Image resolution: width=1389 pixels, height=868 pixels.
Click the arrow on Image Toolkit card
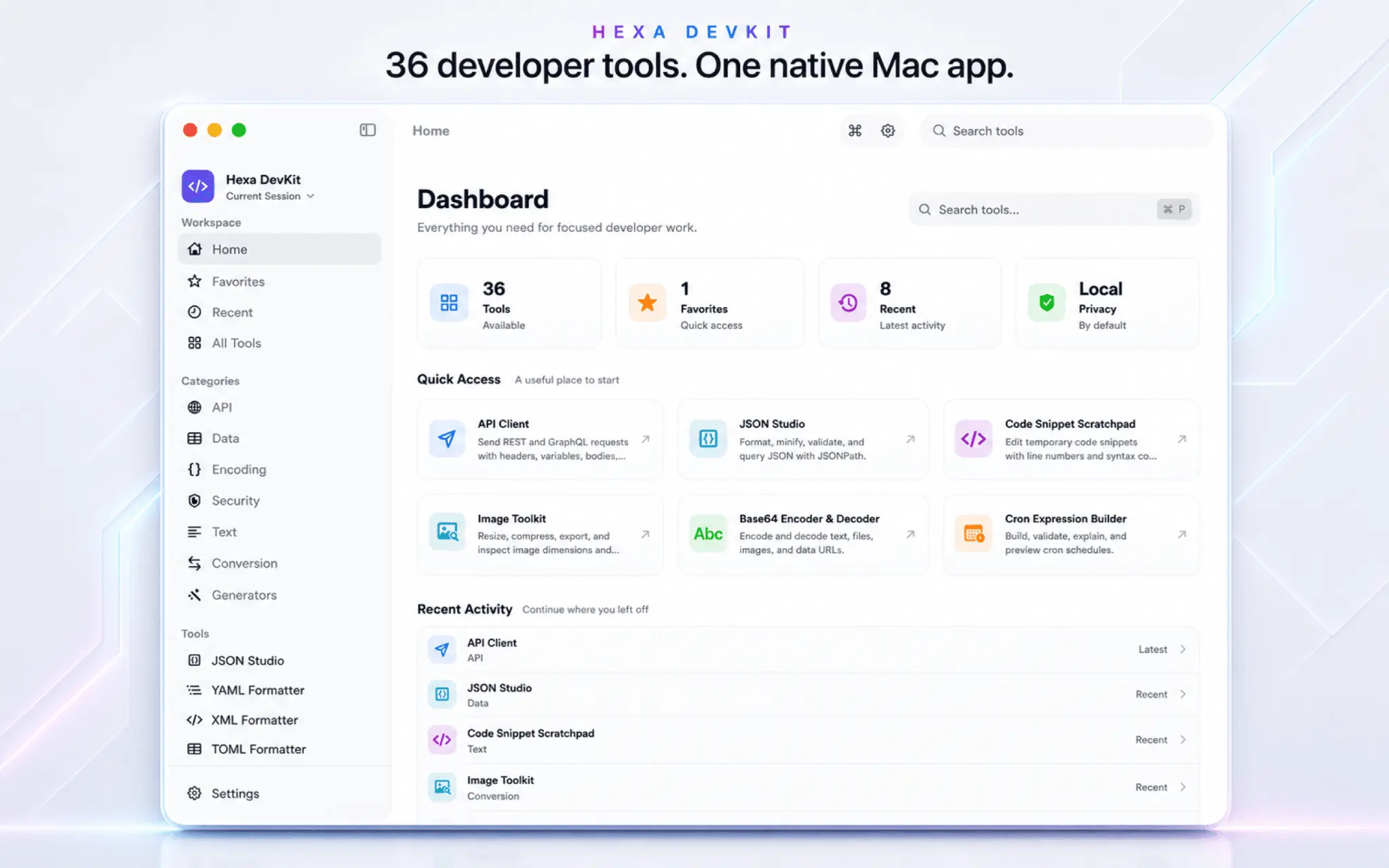[646, 534]
